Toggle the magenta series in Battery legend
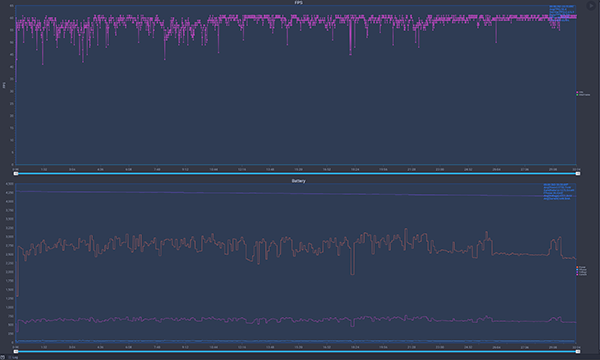Screen dimensions: 600x360 point(581,274)
